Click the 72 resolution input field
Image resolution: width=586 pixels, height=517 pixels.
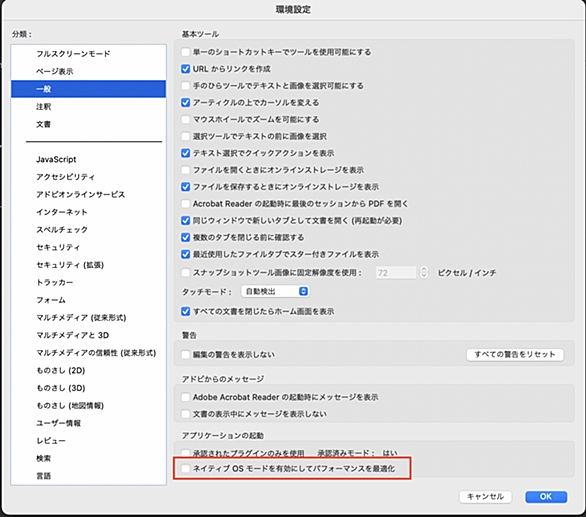click(396, 273)
